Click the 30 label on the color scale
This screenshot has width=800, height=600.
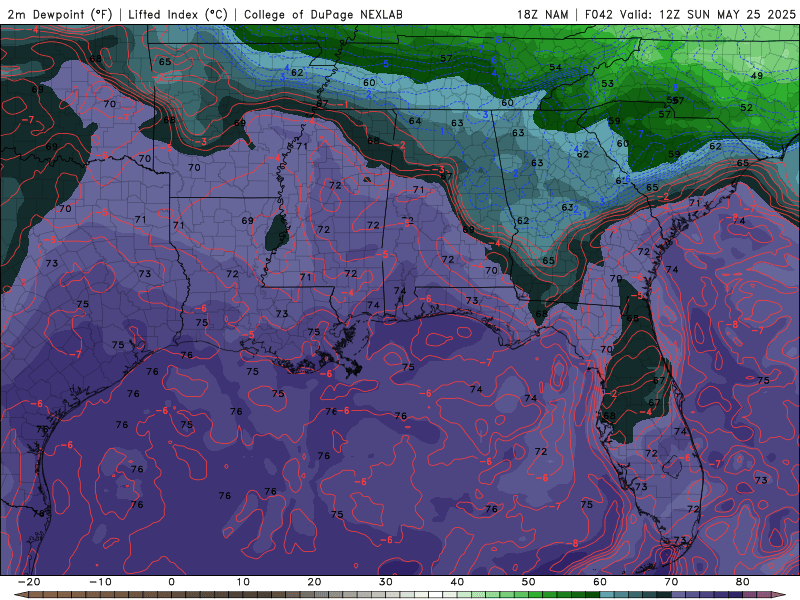[x=386, y=582]
